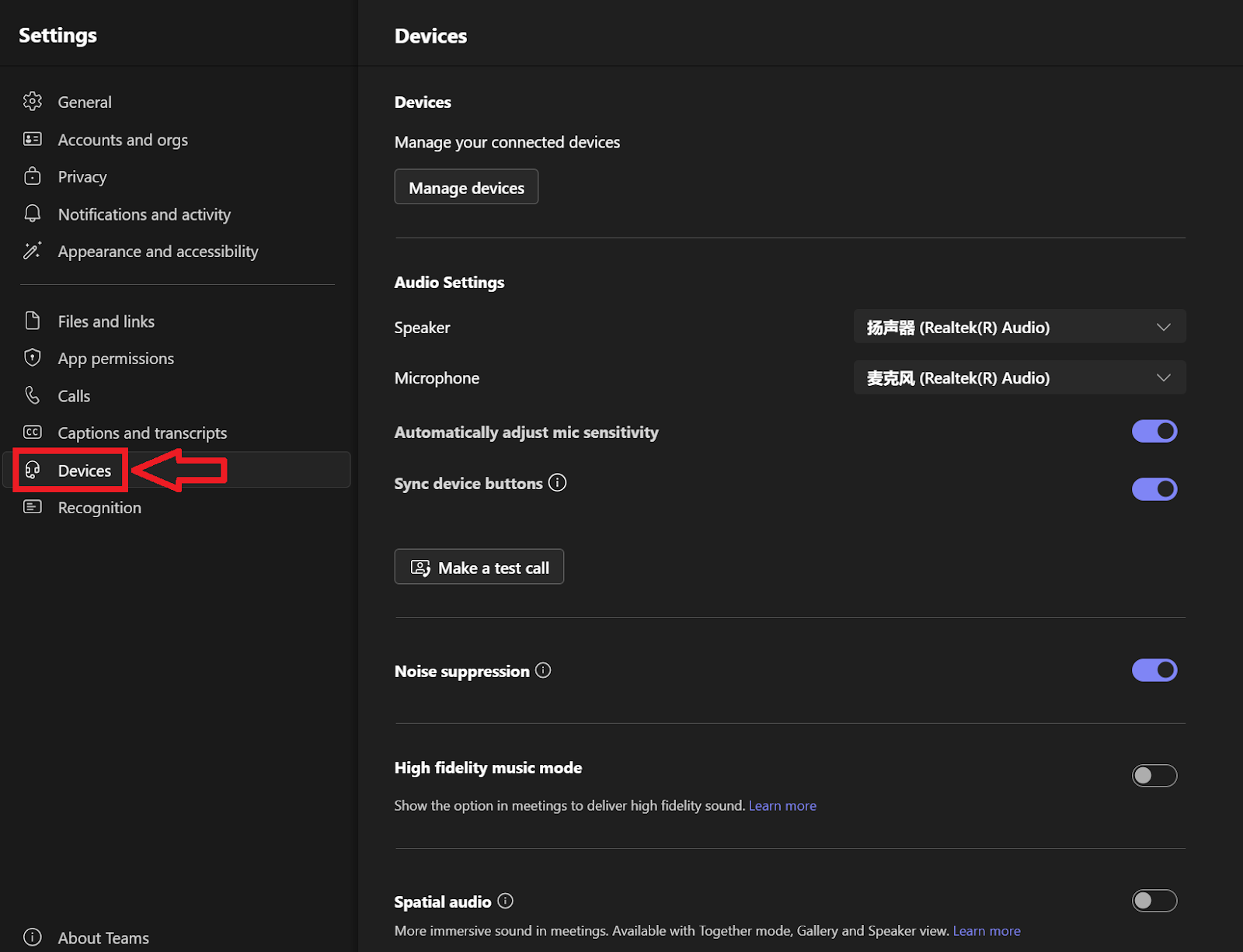
Task: Select Notifications and activity
Action: click(177, 214)
